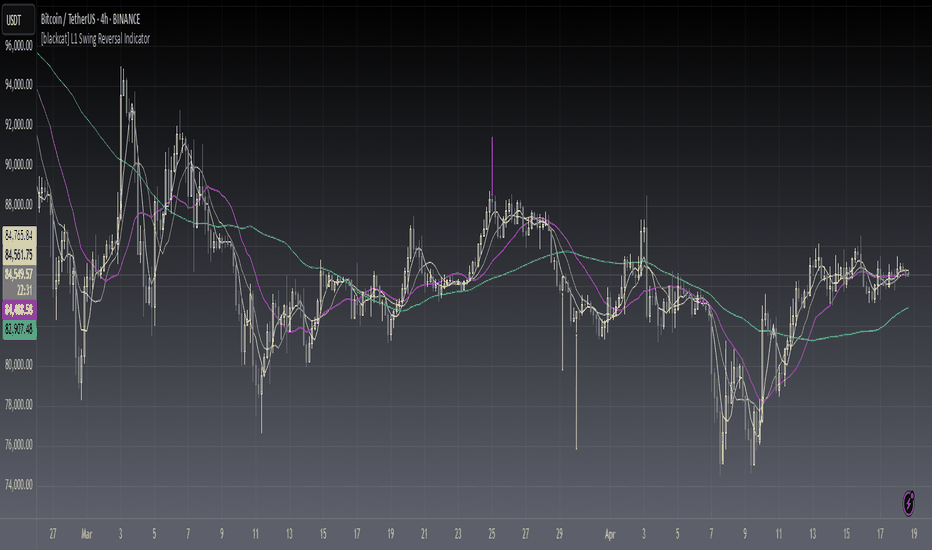The height and width of the screenshot is (550, 932).
Task: Click the 22:31 countdown label
Action: [x=24, y=290]
